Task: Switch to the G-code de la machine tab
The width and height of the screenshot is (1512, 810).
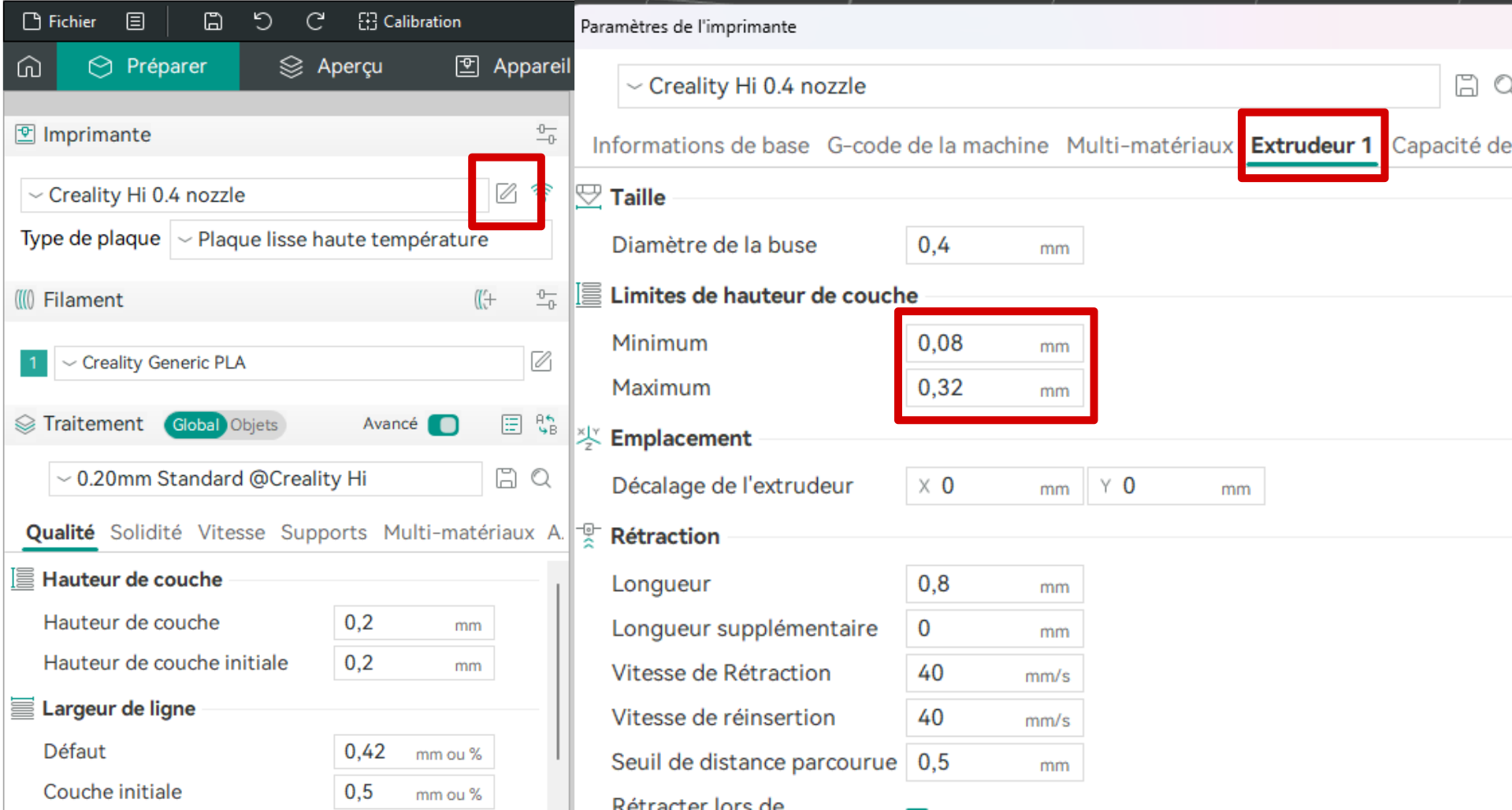Action: 937,146
